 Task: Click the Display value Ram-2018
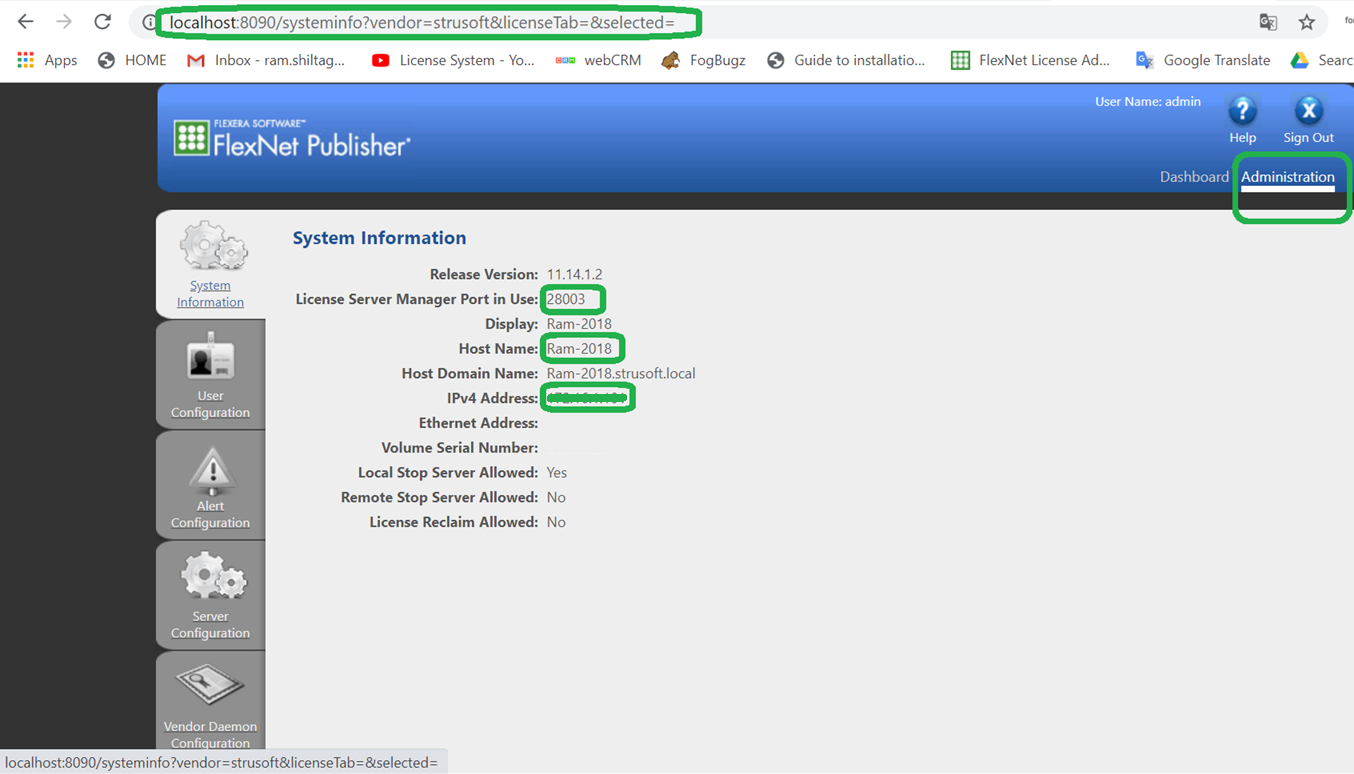579,324
